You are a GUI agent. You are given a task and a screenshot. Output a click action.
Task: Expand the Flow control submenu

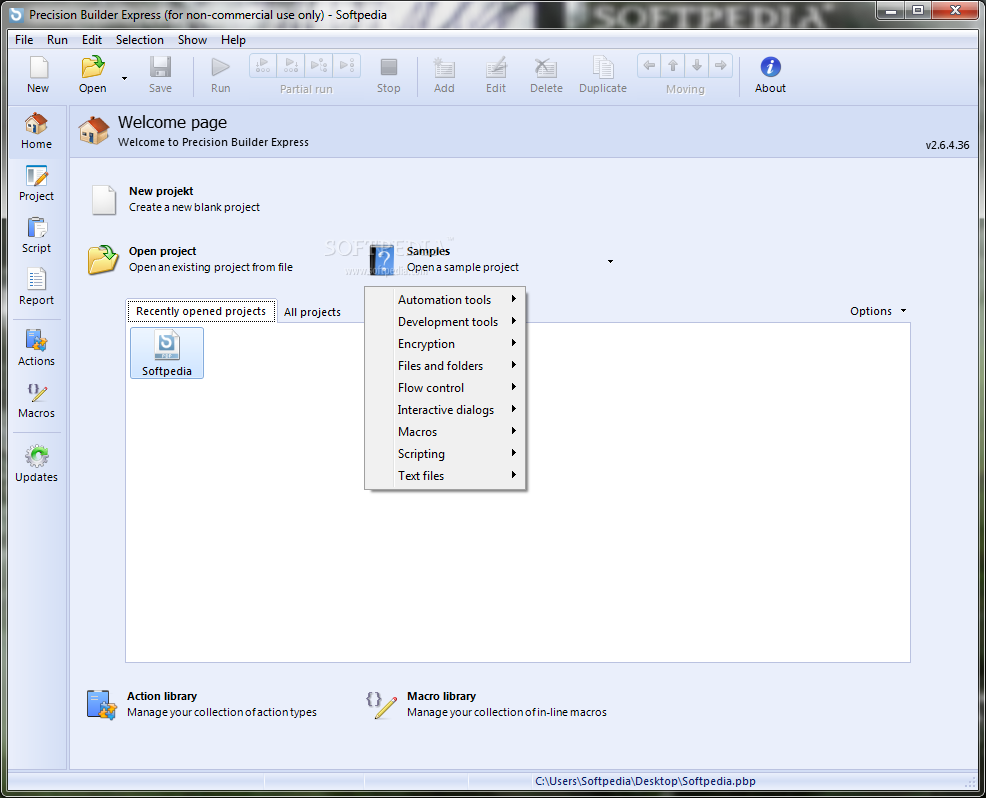445,388
